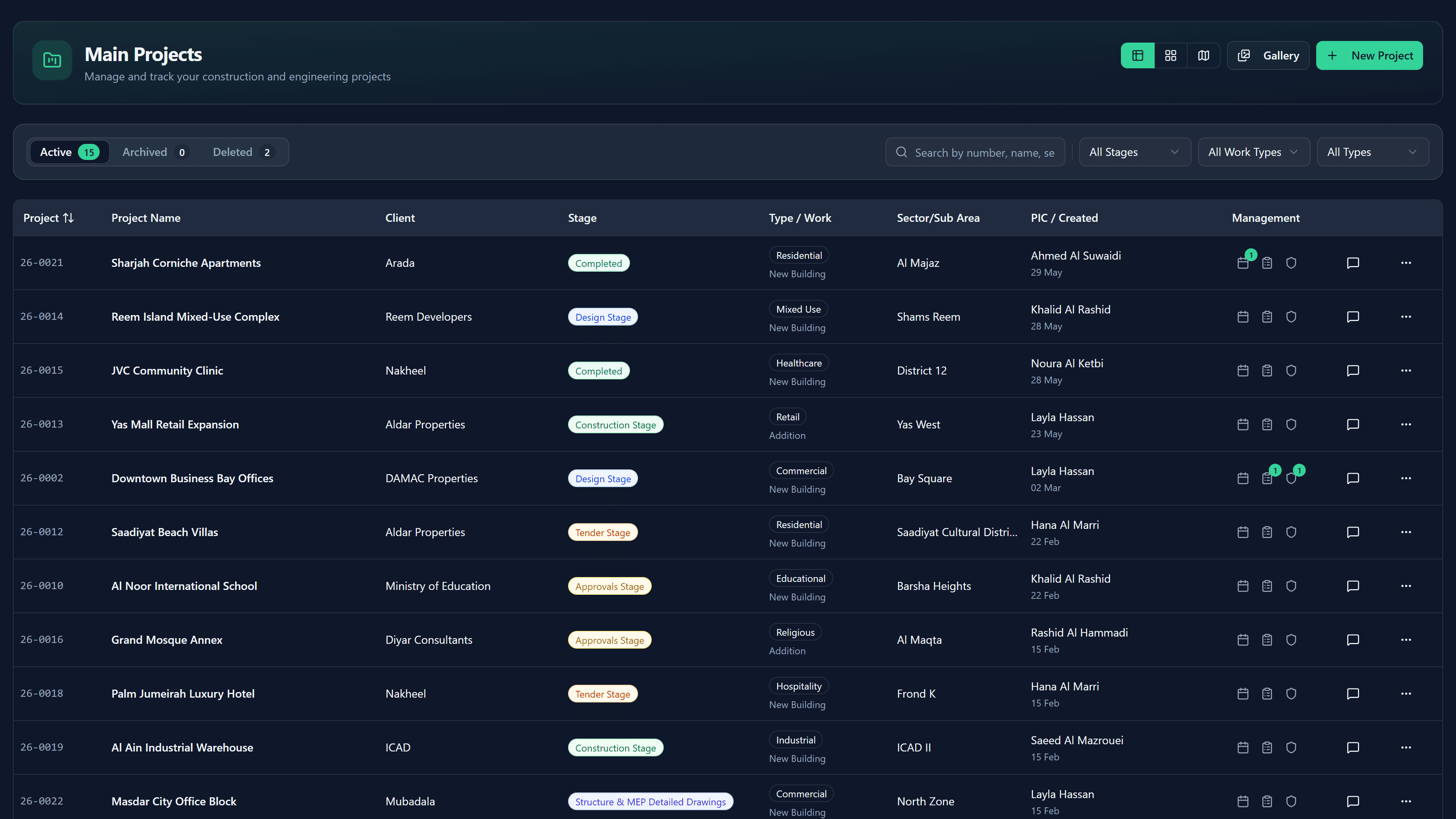Image resolution: width=1456 pixels, height=819 pixels.
Task: Click client name DAMAC Properties
Action: (431, 478)
